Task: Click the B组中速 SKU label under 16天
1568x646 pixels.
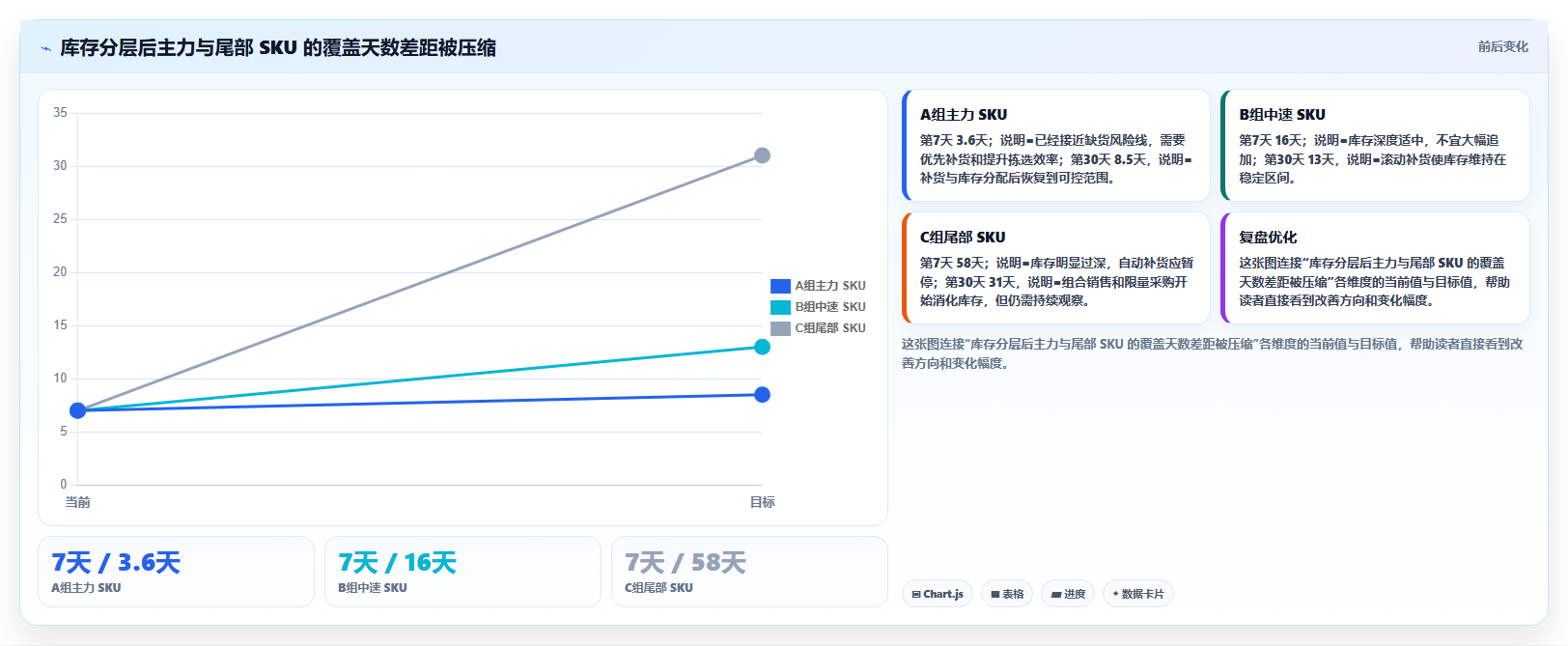Action: tap(372, 587)
